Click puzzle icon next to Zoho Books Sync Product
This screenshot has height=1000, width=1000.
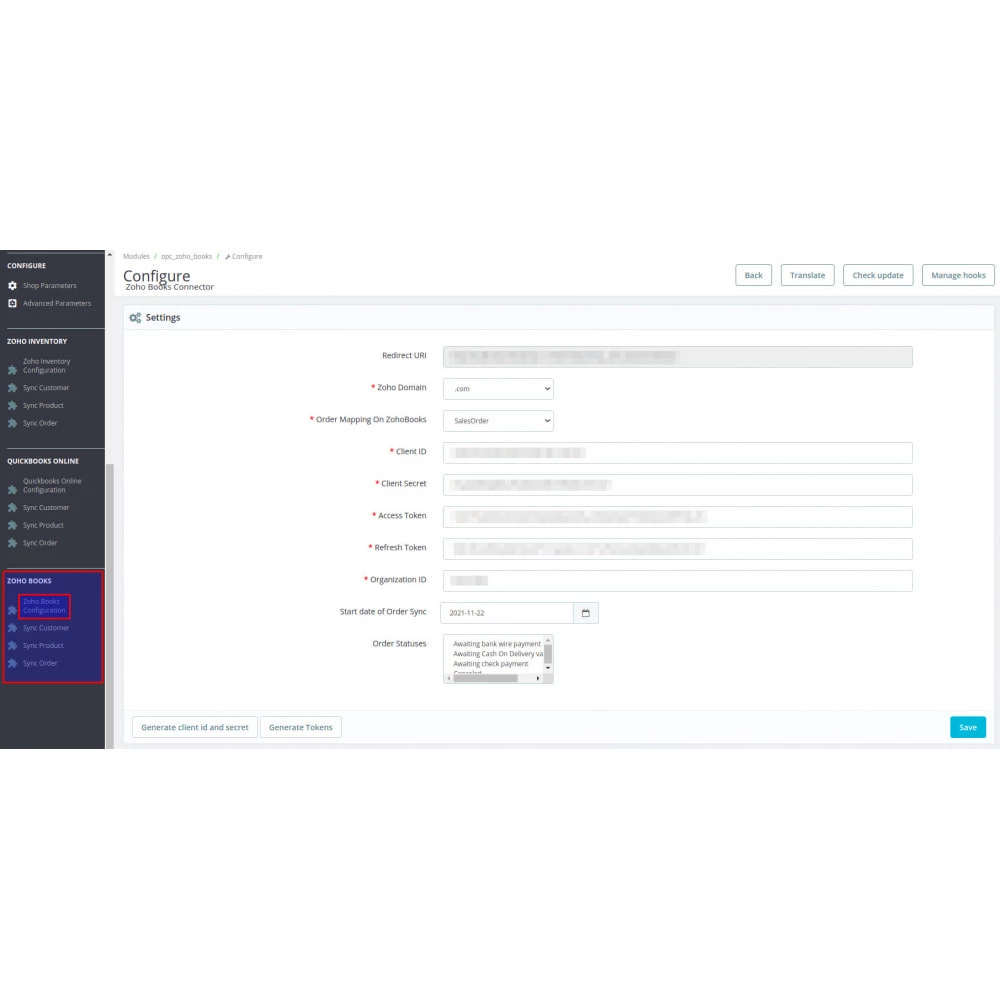click(x=12, y=645)
